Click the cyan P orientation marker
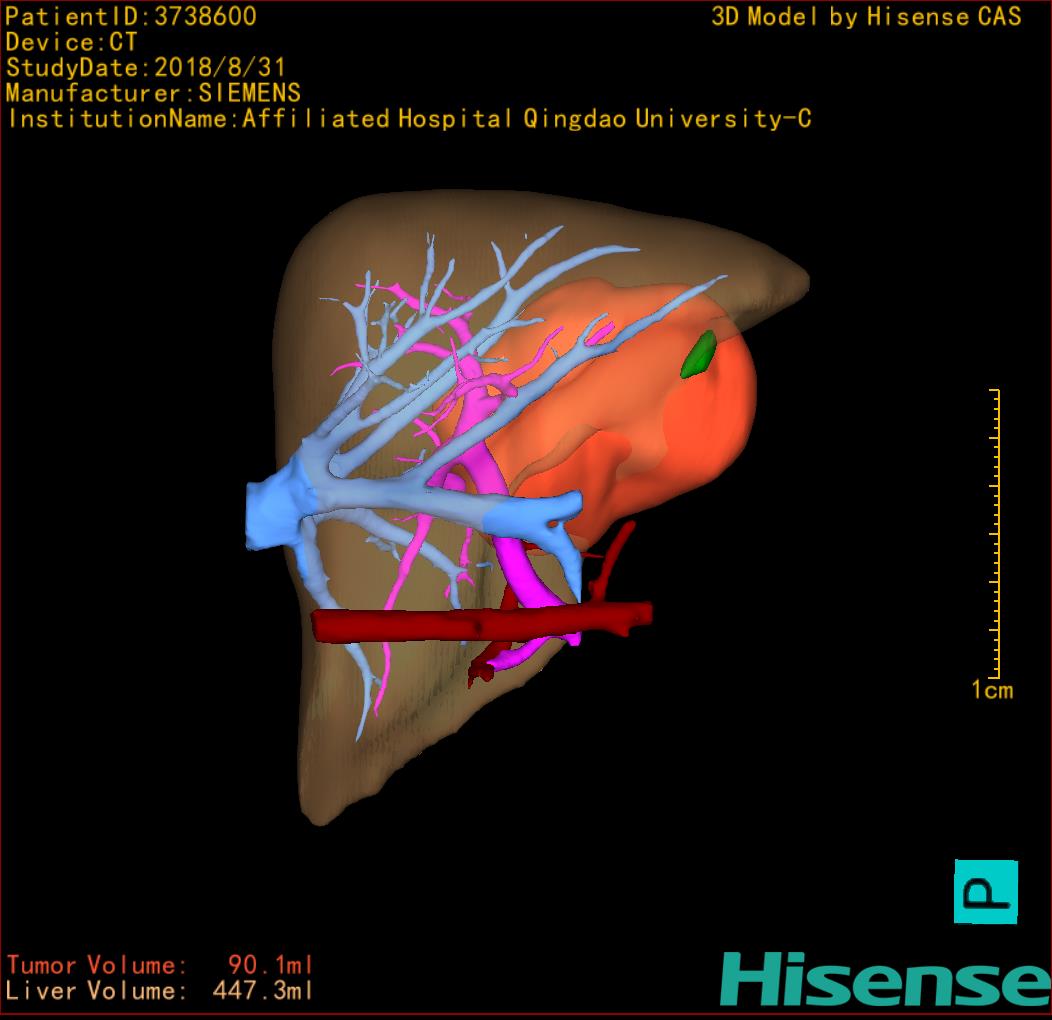 [986, 890]
